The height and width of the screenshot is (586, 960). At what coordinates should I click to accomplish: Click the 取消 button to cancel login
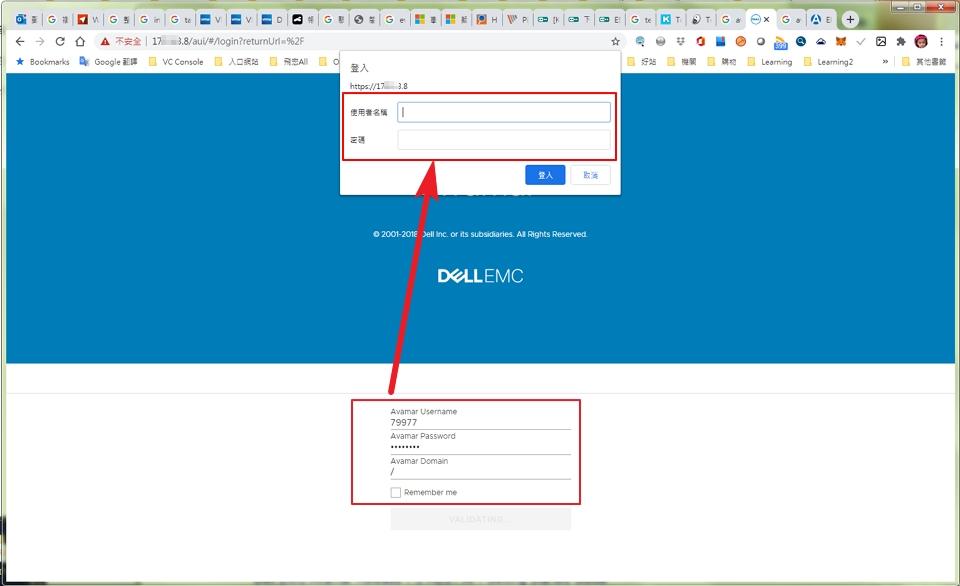pyautogui.click(x=590, y=174)
